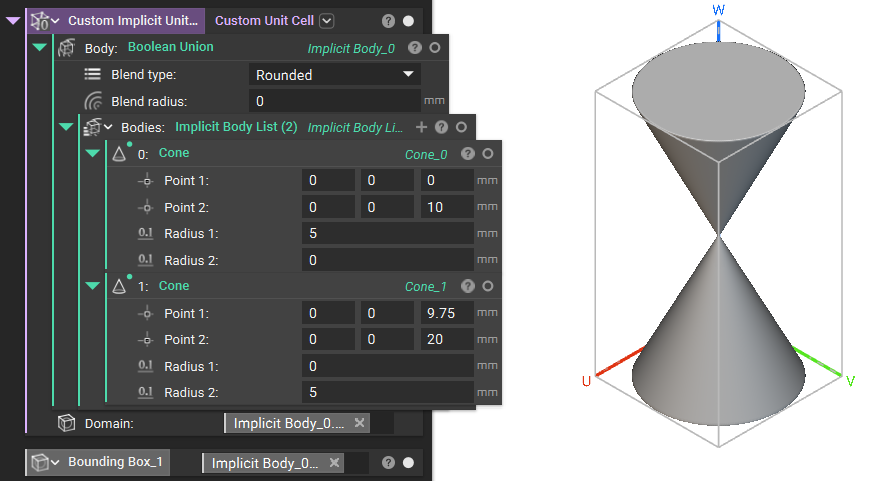Click Cone_0 Point 2 picker icon

[146, 207]
